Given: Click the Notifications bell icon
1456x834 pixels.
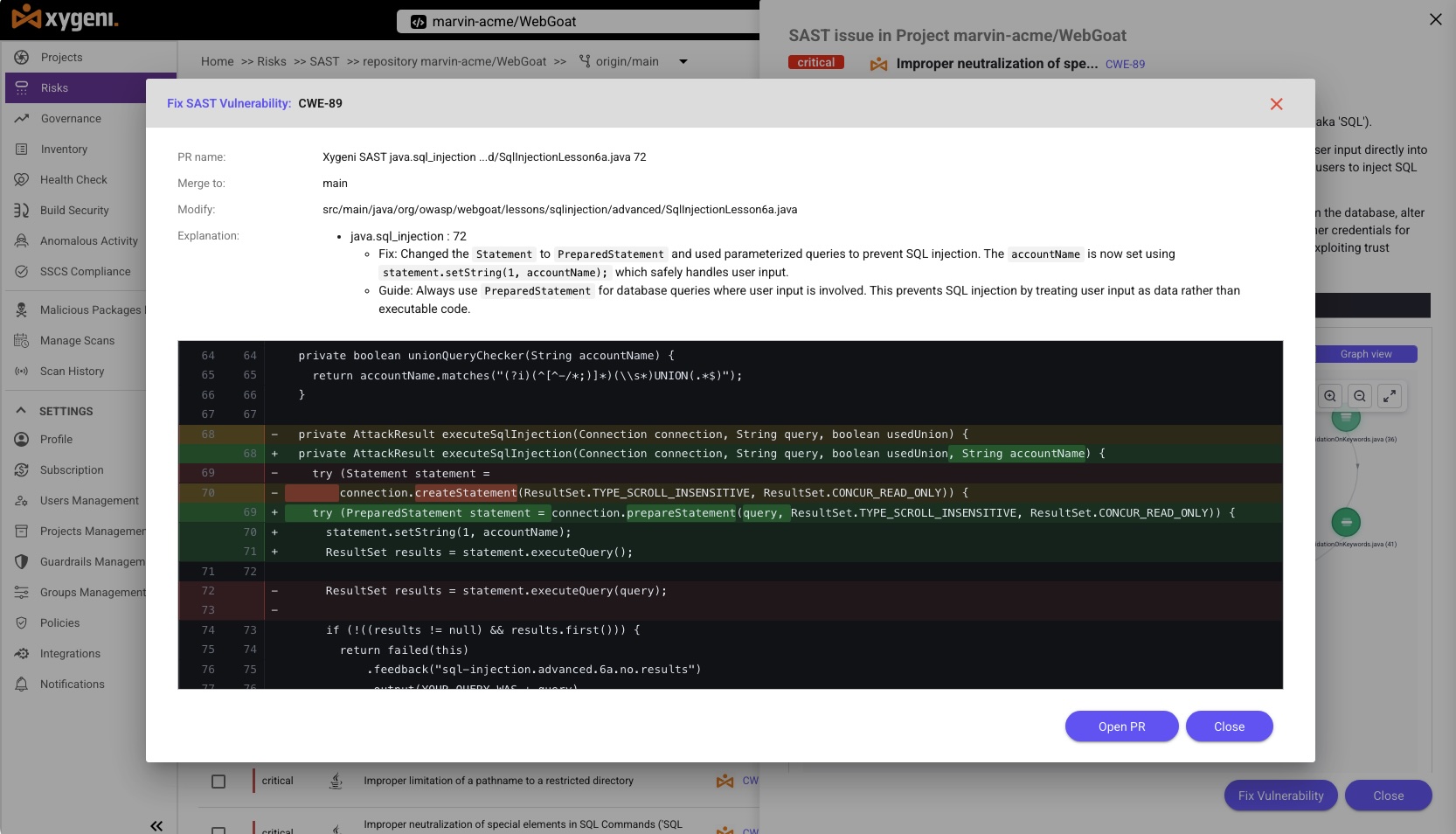Looking at the screenshot, I should click(x=22, y=685).
